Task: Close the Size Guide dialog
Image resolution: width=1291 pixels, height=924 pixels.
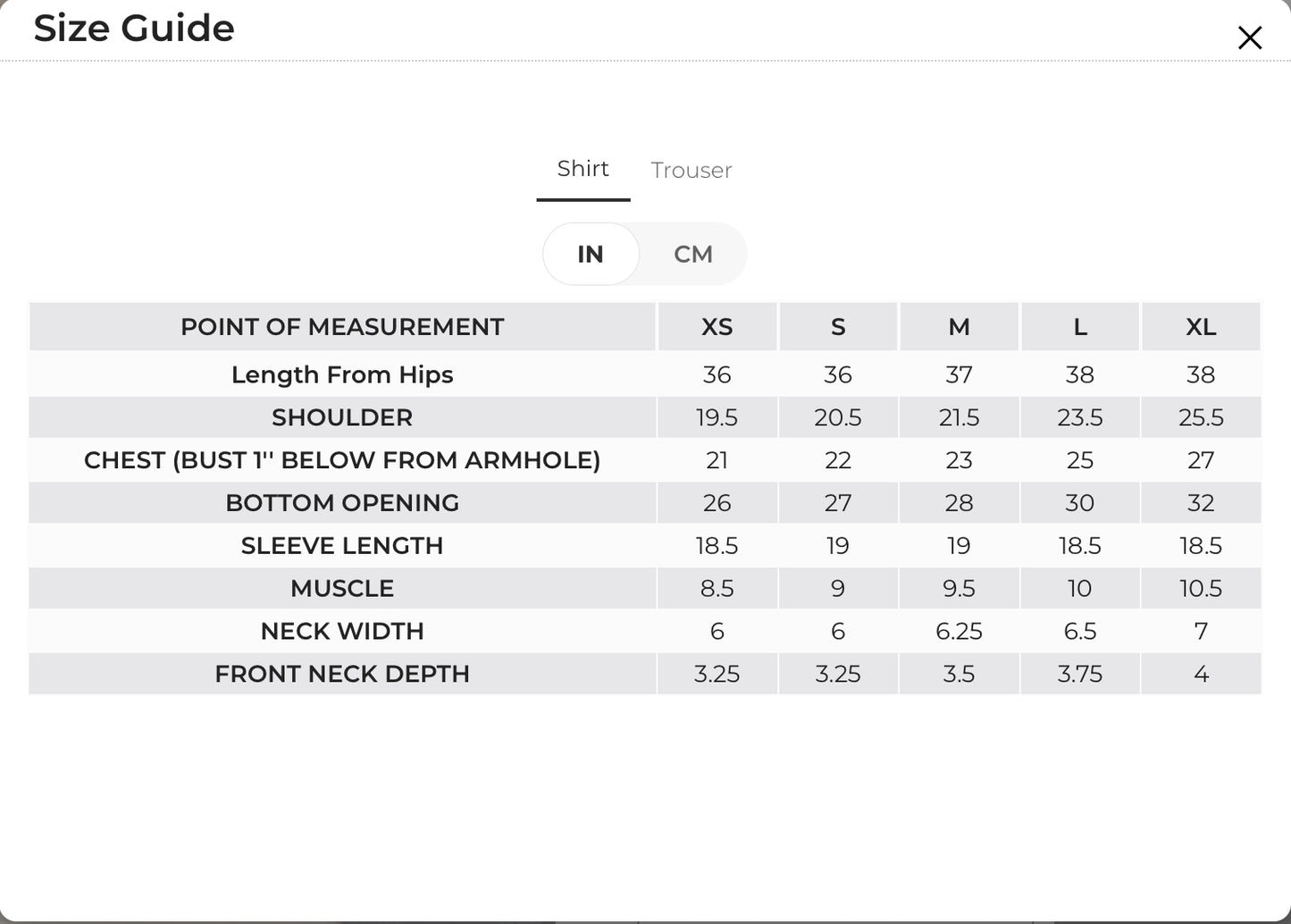Action: (x=1249, y=38)
